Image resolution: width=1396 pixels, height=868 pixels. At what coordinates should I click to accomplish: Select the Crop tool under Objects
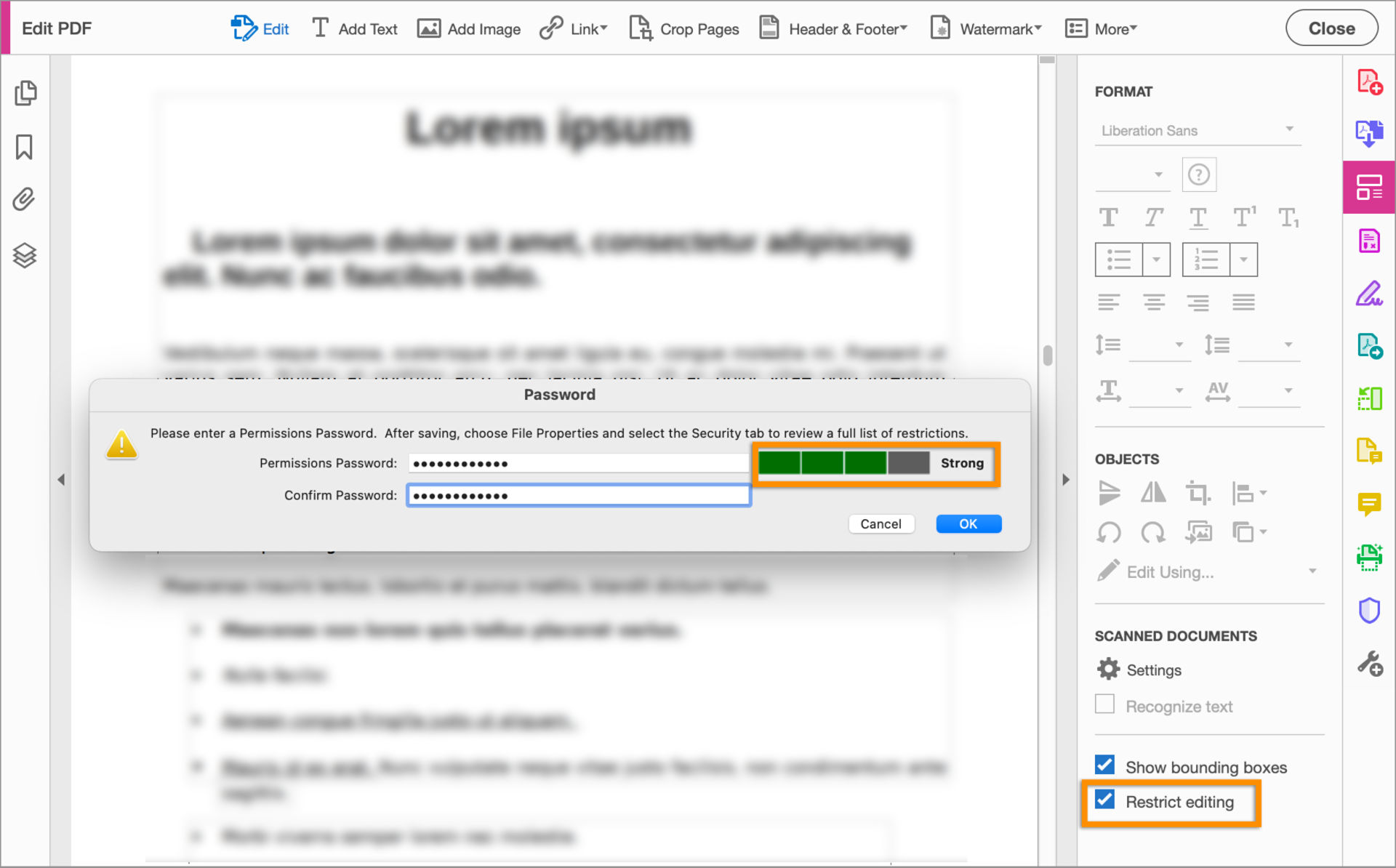click(1198, 493)
